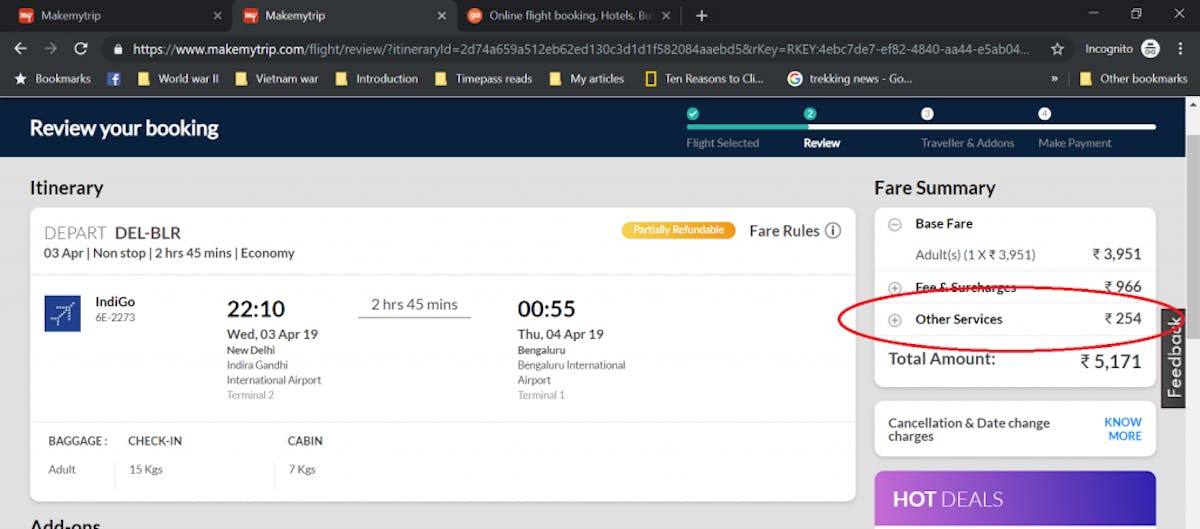The image size is (1200, 529).
Task: Click the padlock site info icon
Action: (x=118, y=48)
